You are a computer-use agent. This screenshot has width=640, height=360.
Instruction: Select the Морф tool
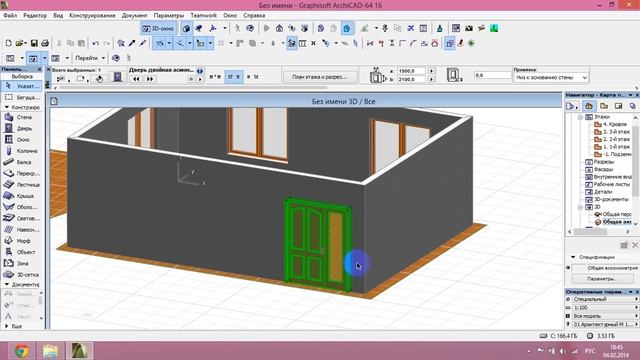pos(22,241)
